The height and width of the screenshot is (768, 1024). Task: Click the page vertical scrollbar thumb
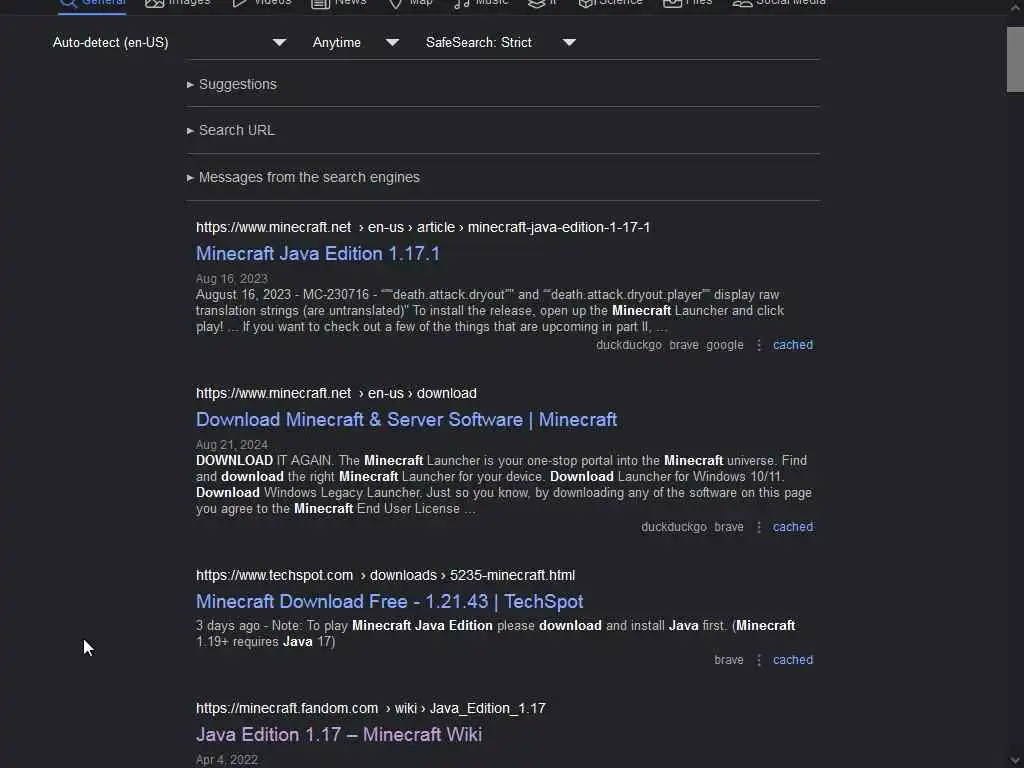click(x=1015, y=59)
